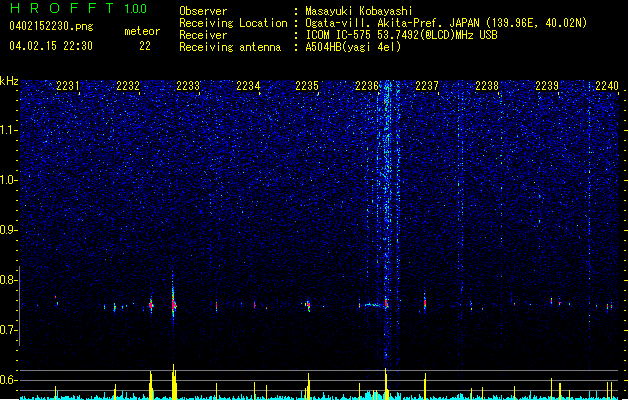
Task: Click the strong meteor echo near 2233
Action: [174, 304]
